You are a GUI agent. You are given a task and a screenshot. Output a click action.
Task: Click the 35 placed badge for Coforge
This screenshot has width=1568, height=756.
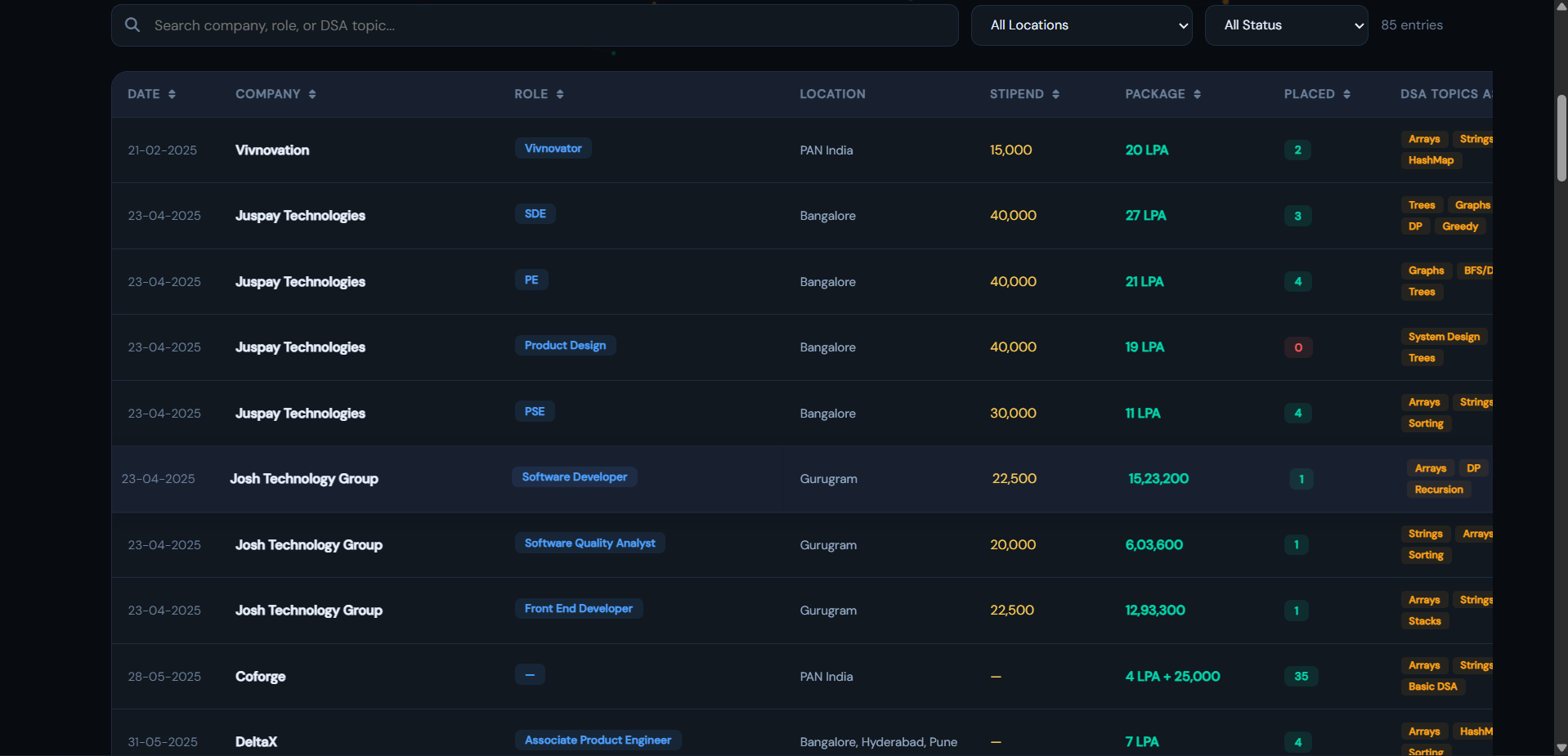click(1301, 677)
